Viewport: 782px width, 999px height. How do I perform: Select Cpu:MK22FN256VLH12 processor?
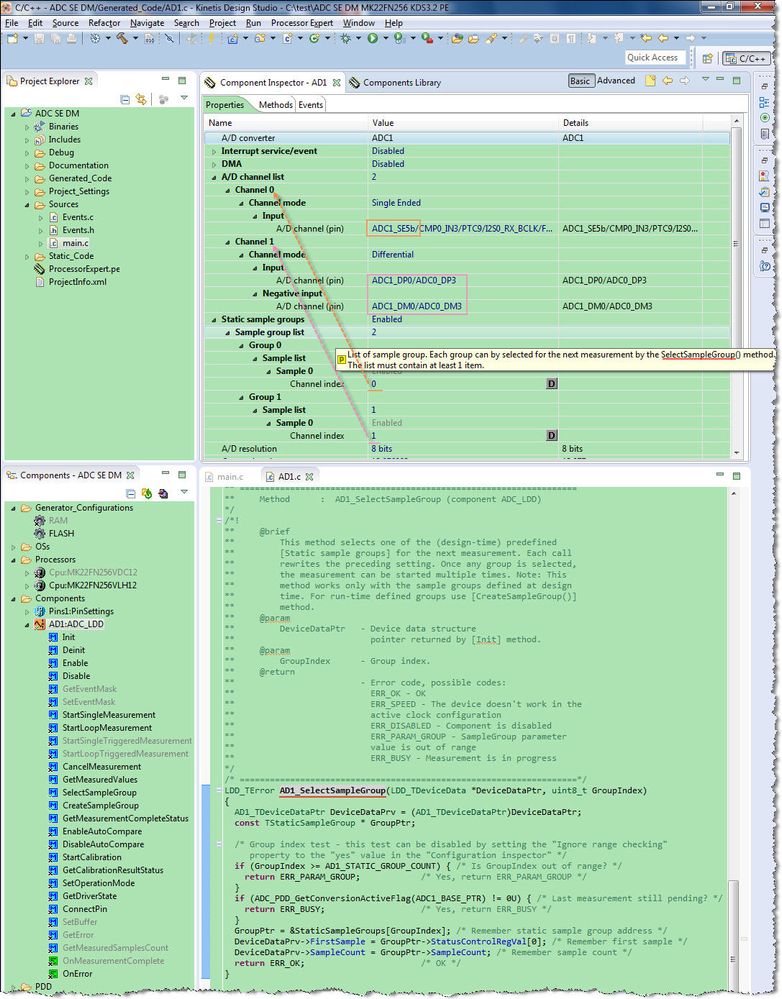coord(92,585)
